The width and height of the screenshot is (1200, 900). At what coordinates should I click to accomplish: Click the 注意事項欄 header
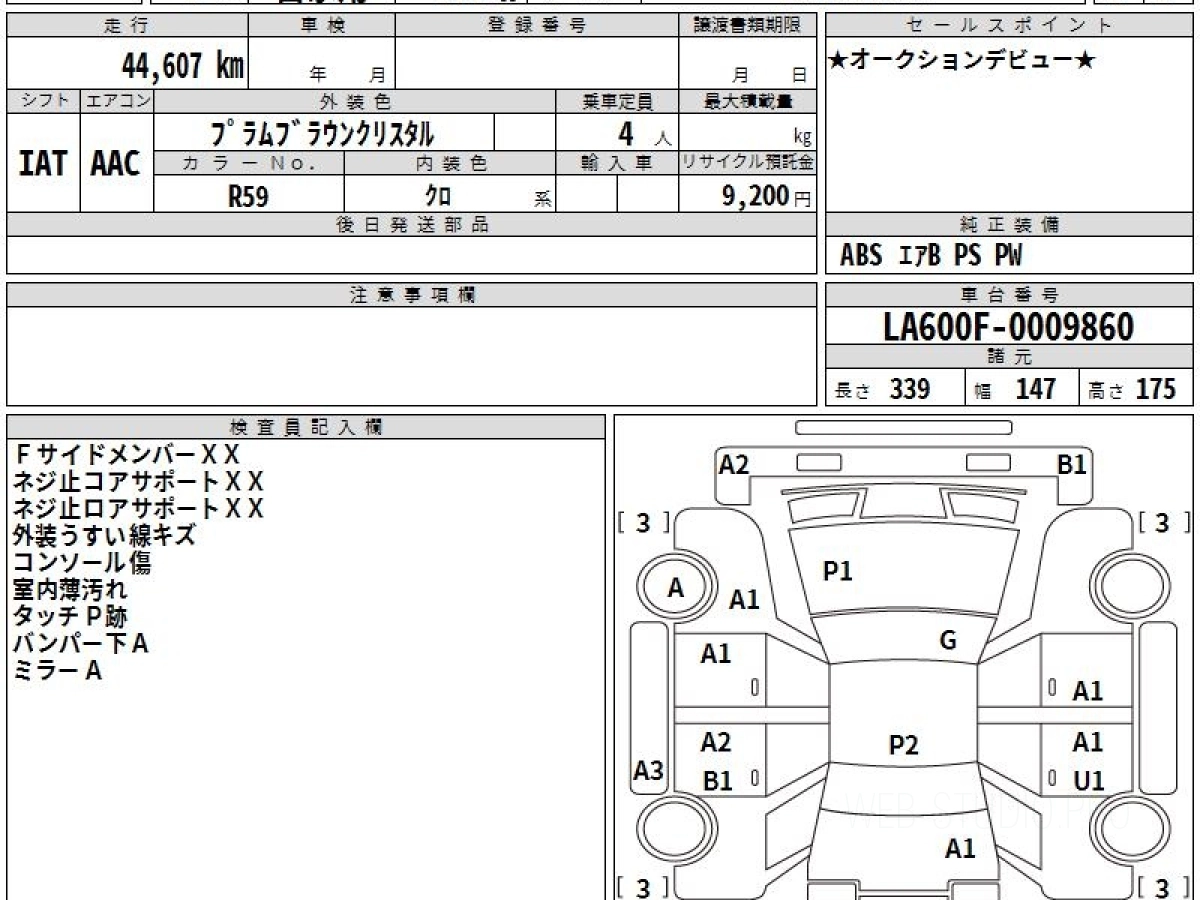pos(412,295)
